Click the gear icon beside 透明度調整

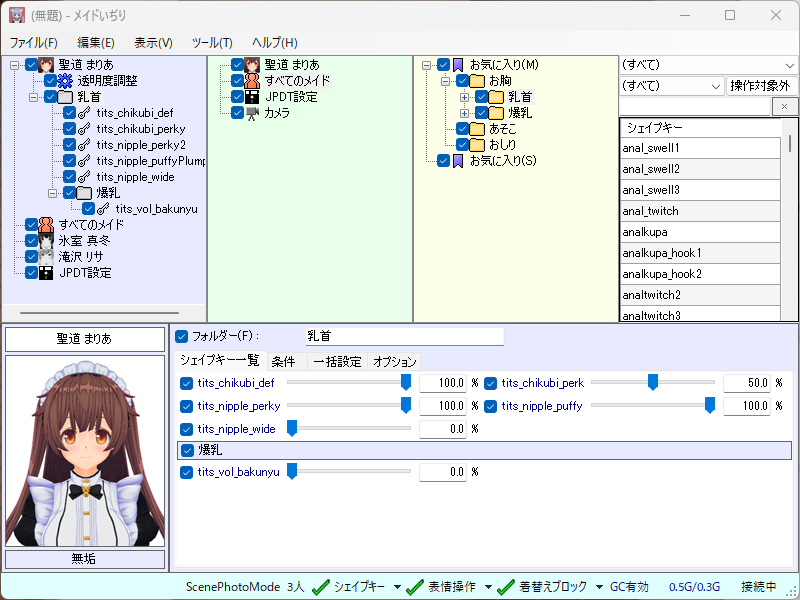pyautogui.click(x=65, y=81)
